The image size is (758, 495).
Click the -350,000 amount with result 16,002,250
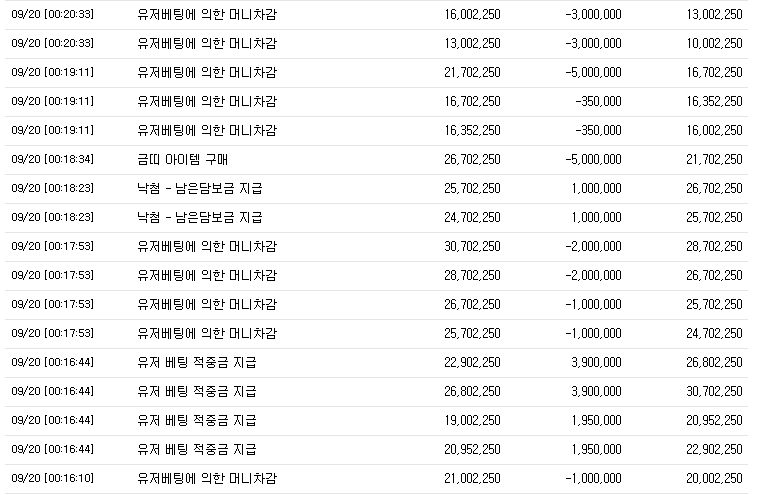pos(598,131)
